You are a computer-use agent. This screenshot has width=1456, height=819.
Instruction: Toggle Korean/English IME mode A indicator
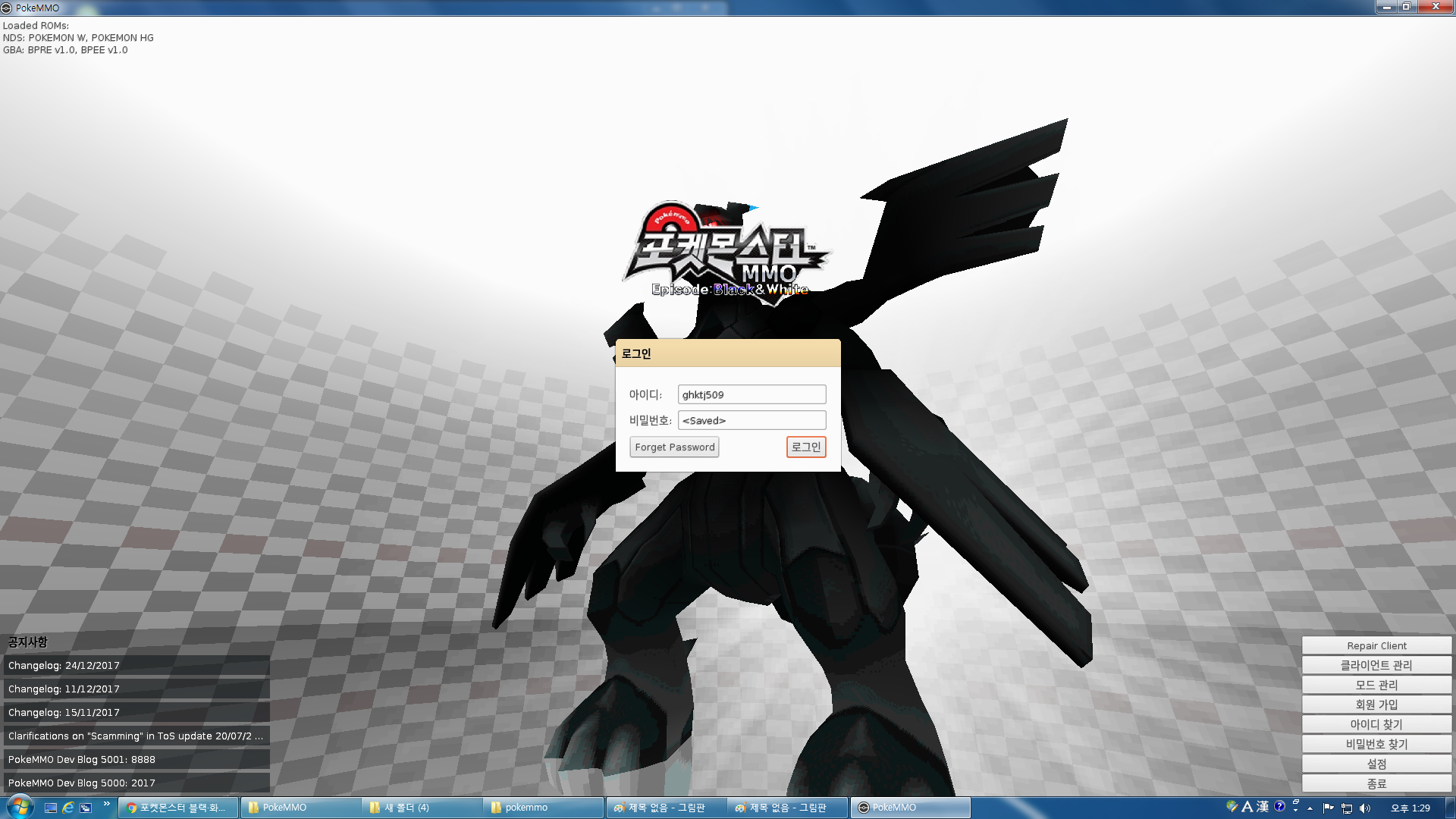[x=1247, y=806]
